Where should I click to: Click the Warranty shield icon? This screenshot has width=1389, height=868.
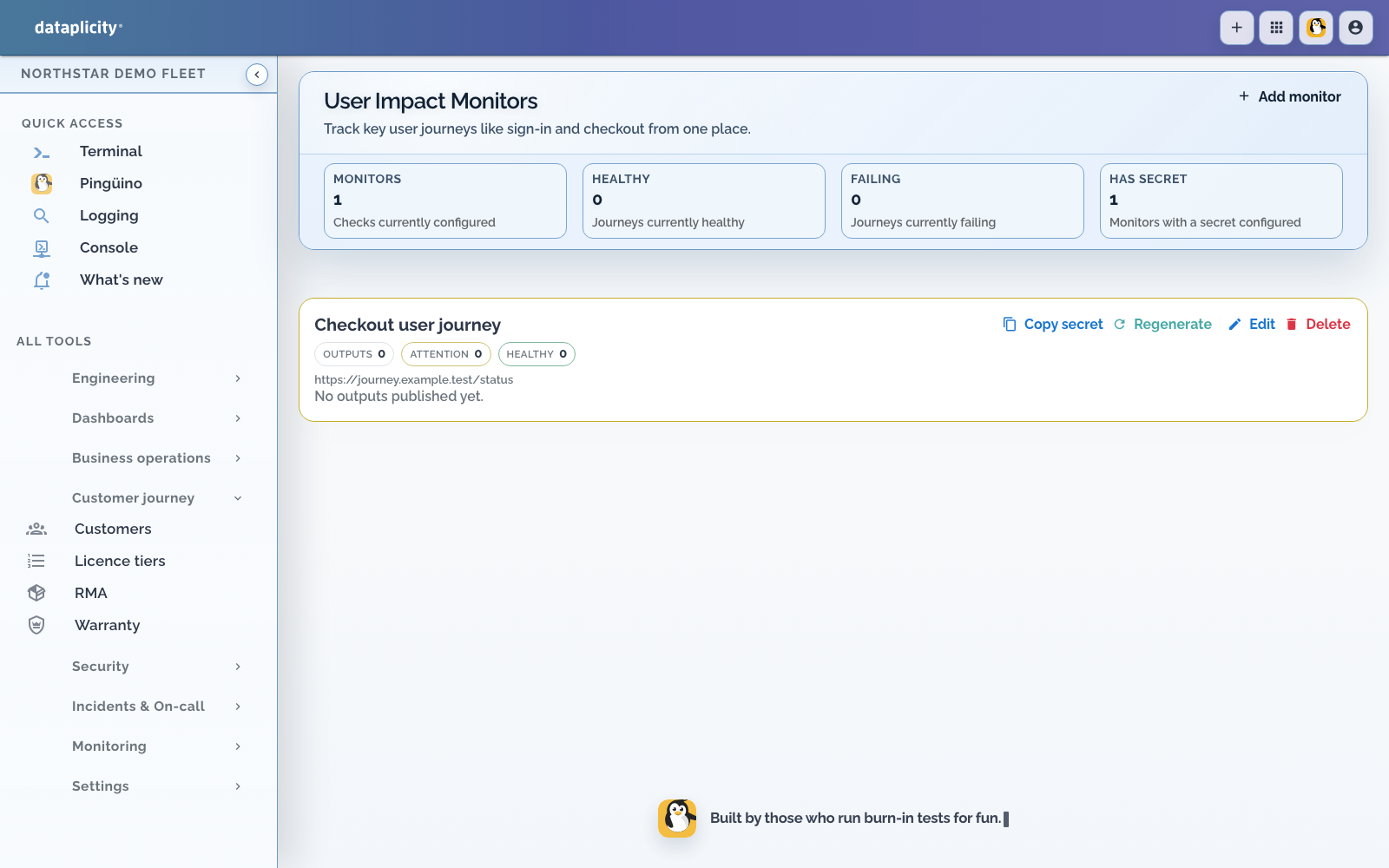tap(36, 625)
